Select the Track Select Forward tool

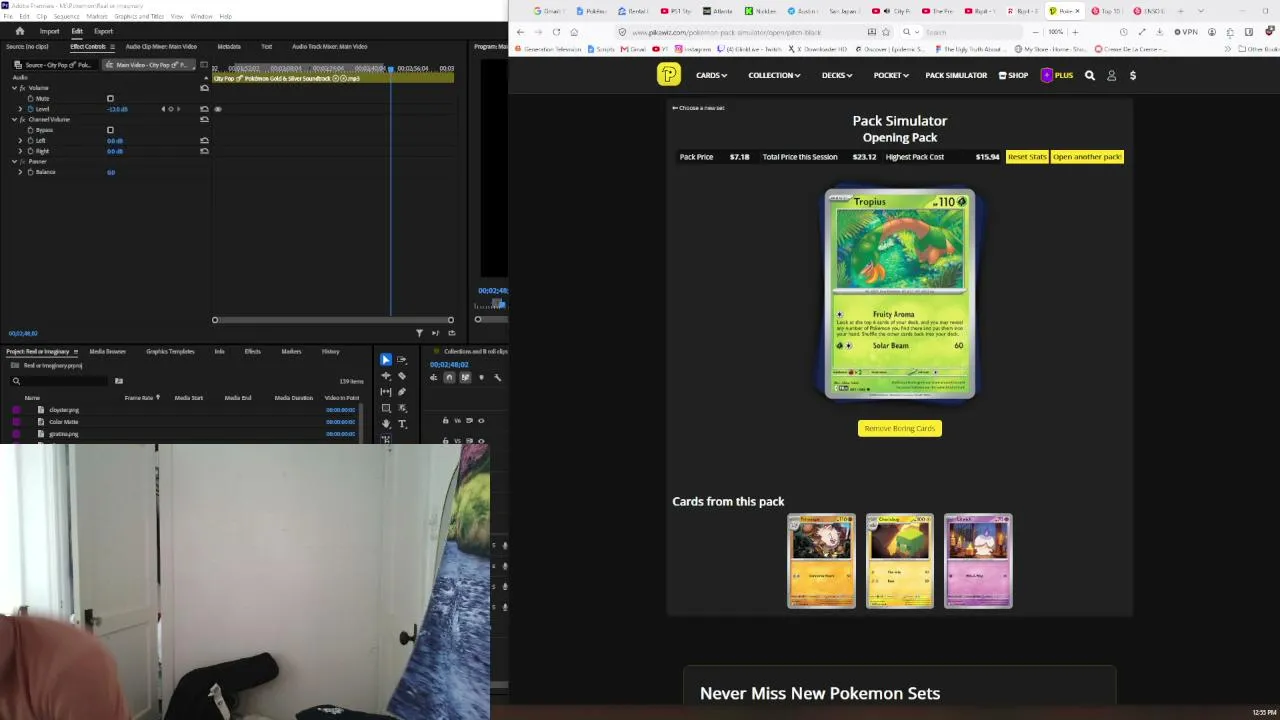click(x=402, y=360)
